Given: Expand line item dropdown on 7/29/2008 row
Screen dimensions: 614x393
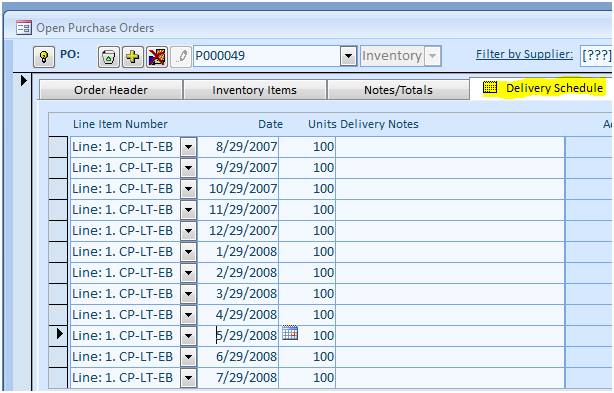Looking at the screenshot, I should pyautogui.click(x=188, y=378).
